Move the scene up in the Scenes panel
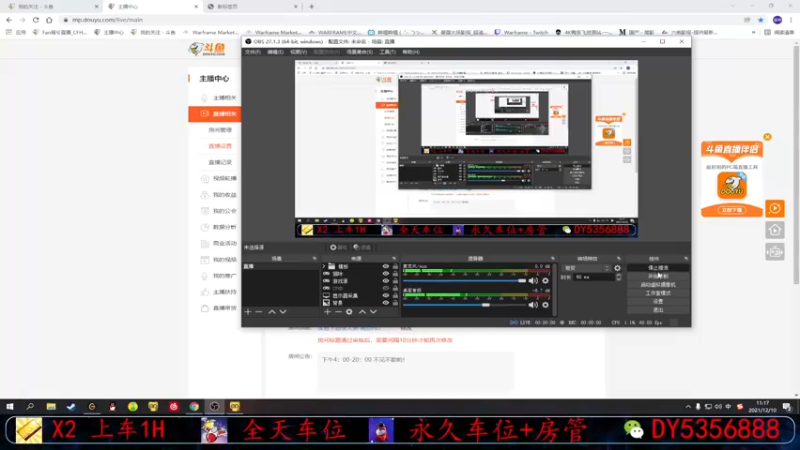The image size is (800, 450). [272, 312]
